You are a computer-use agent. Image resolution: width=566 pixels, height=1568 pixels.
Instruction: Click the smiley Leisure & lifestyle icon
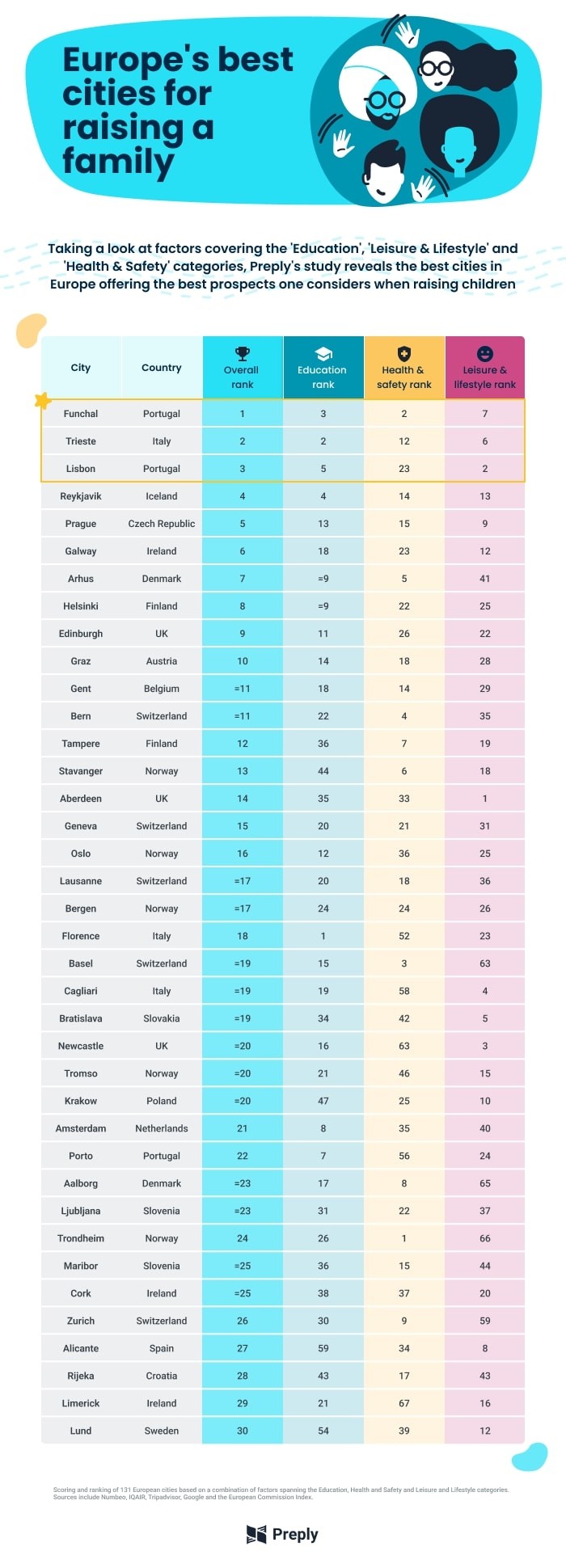point(485,353)
